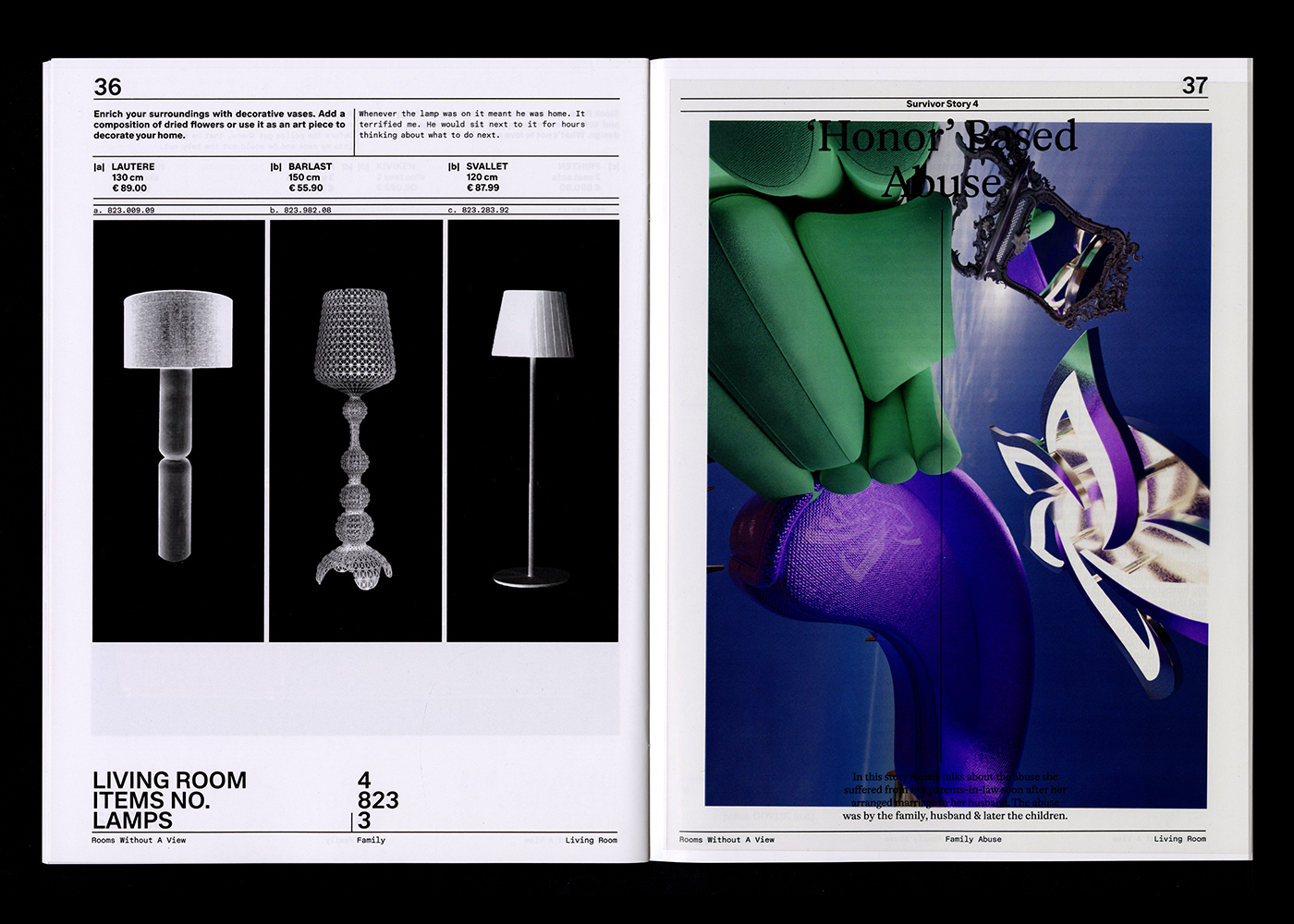Click 'Rooms Without A View' footer on page 36
1294x924 pixels.
coord(139,841)
